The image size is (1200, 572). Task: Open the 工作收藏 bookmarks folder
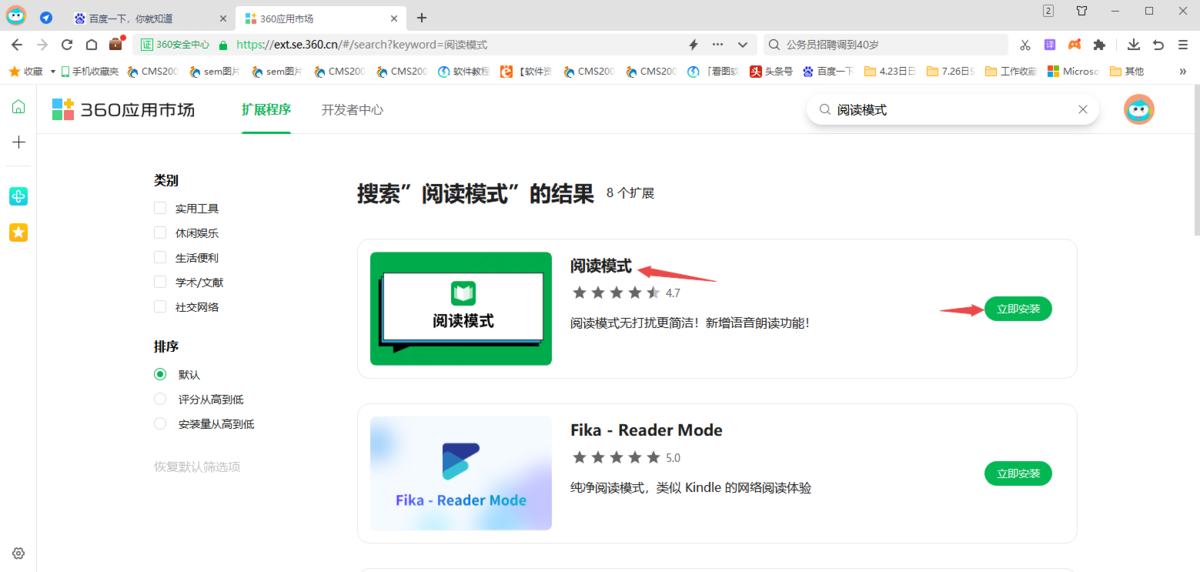1010,71
